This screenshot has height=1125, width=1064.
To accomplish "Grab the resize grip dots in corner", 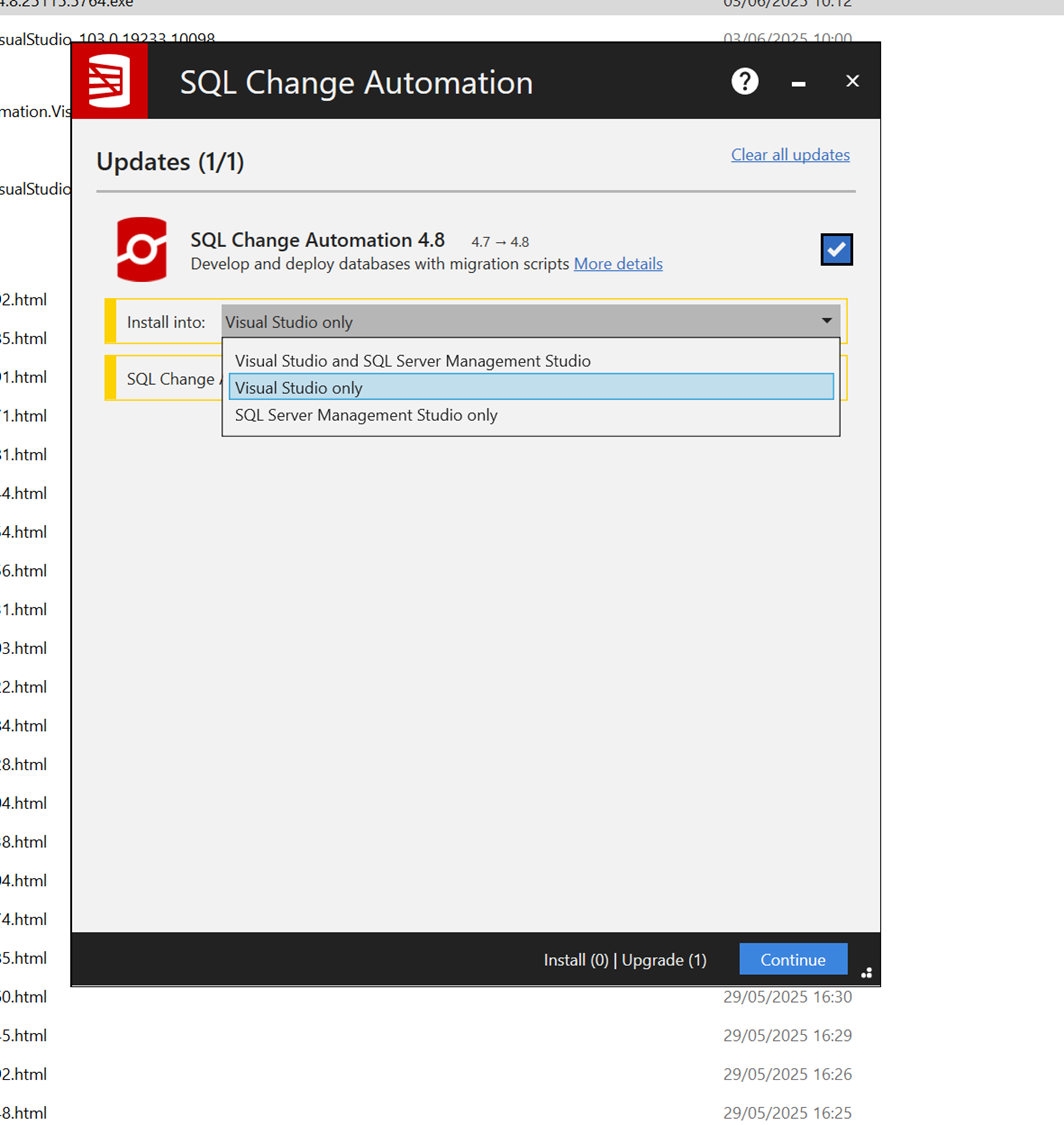I will click(867, 973).
